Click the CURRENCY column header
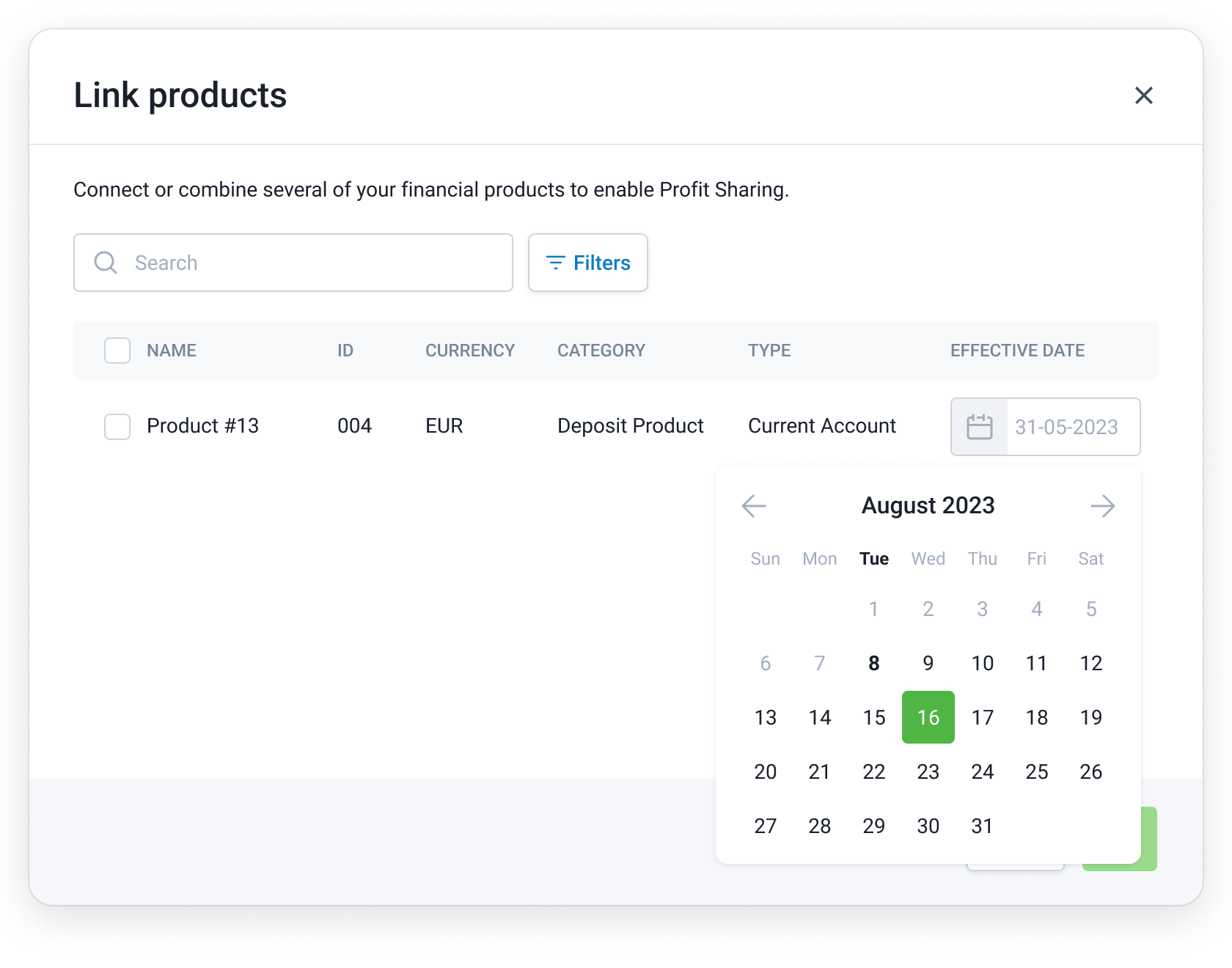The image size is (1232, 968). point(470,351)
